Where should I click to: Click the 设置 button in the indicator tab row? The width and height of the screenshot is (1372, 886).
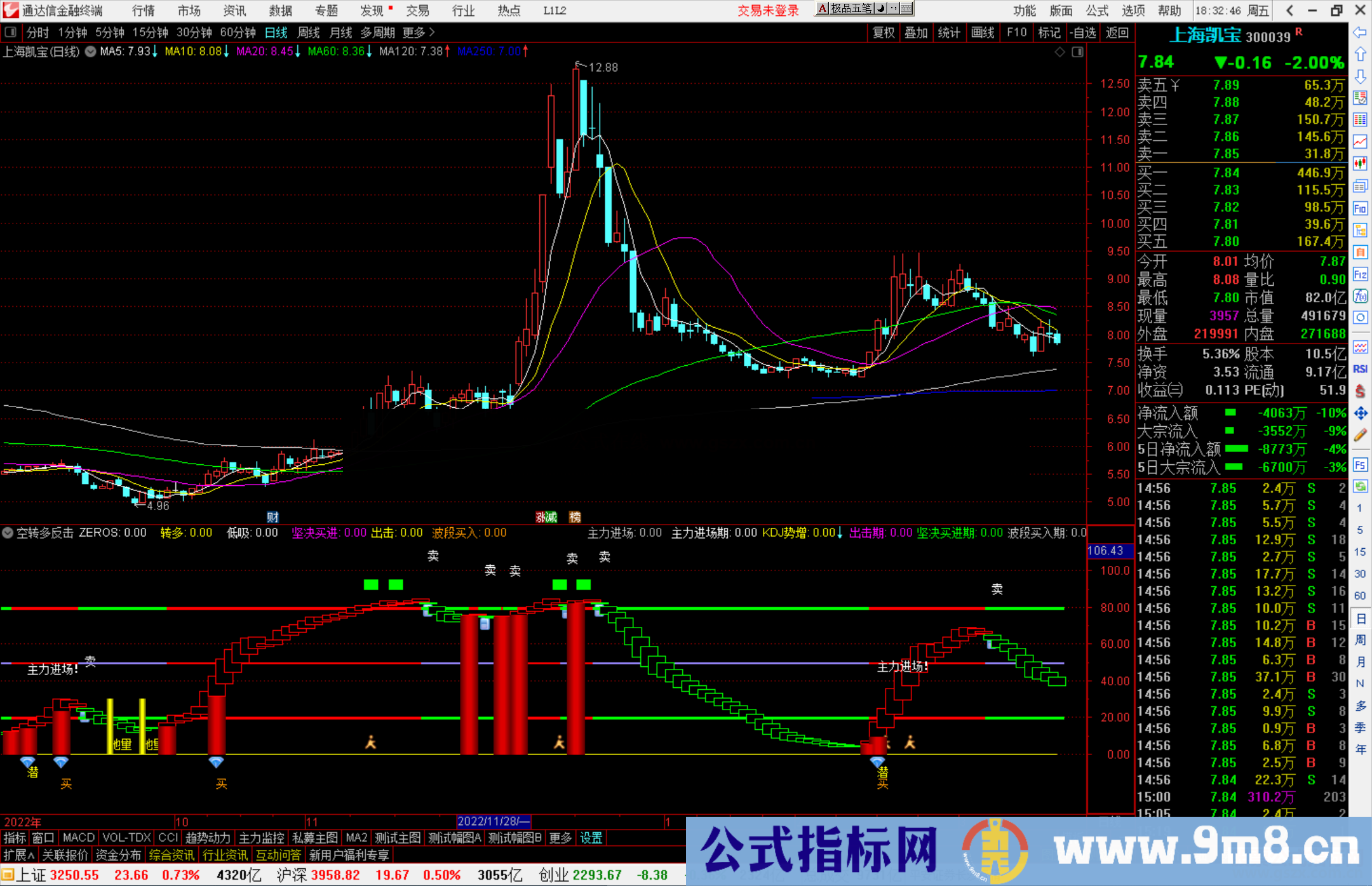click(x=590, y=838)
